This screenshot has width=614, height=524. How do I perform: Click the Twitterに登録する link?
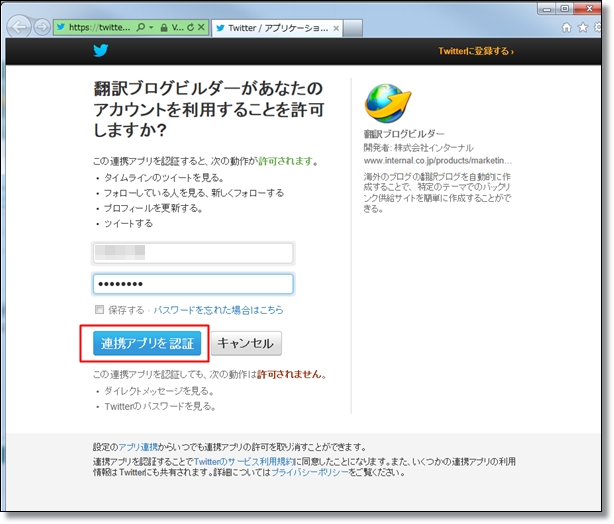click(x=475, y=50)
